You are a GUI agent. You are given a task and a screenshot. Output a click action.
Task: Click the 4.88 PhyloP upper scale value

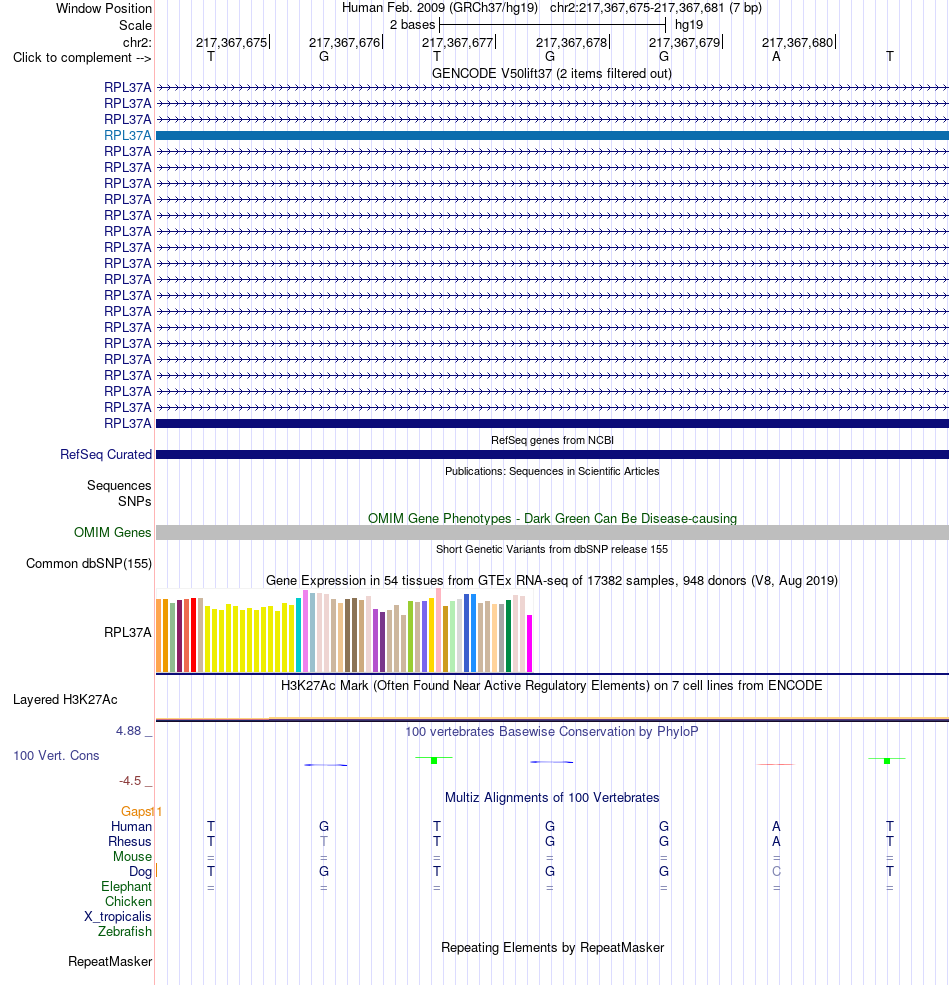[x=128, y=731]
